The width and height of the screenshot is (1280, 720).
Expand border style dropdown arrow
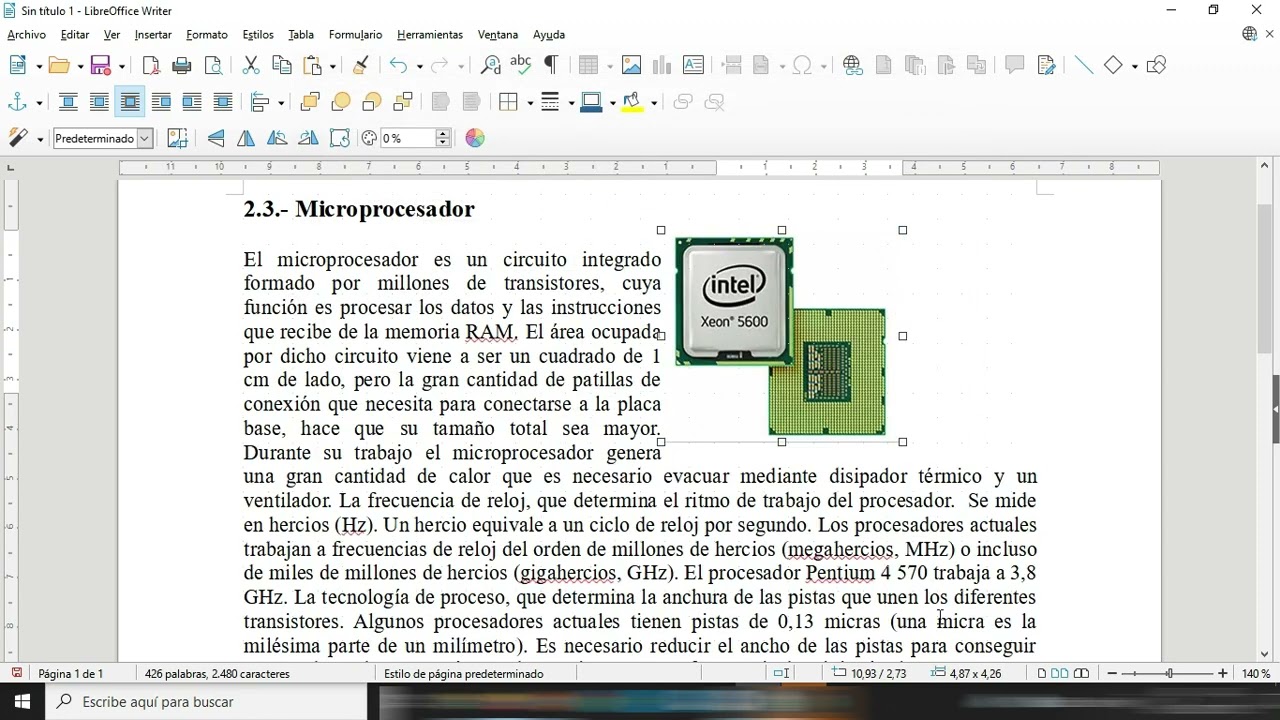(x=570, y=103)
